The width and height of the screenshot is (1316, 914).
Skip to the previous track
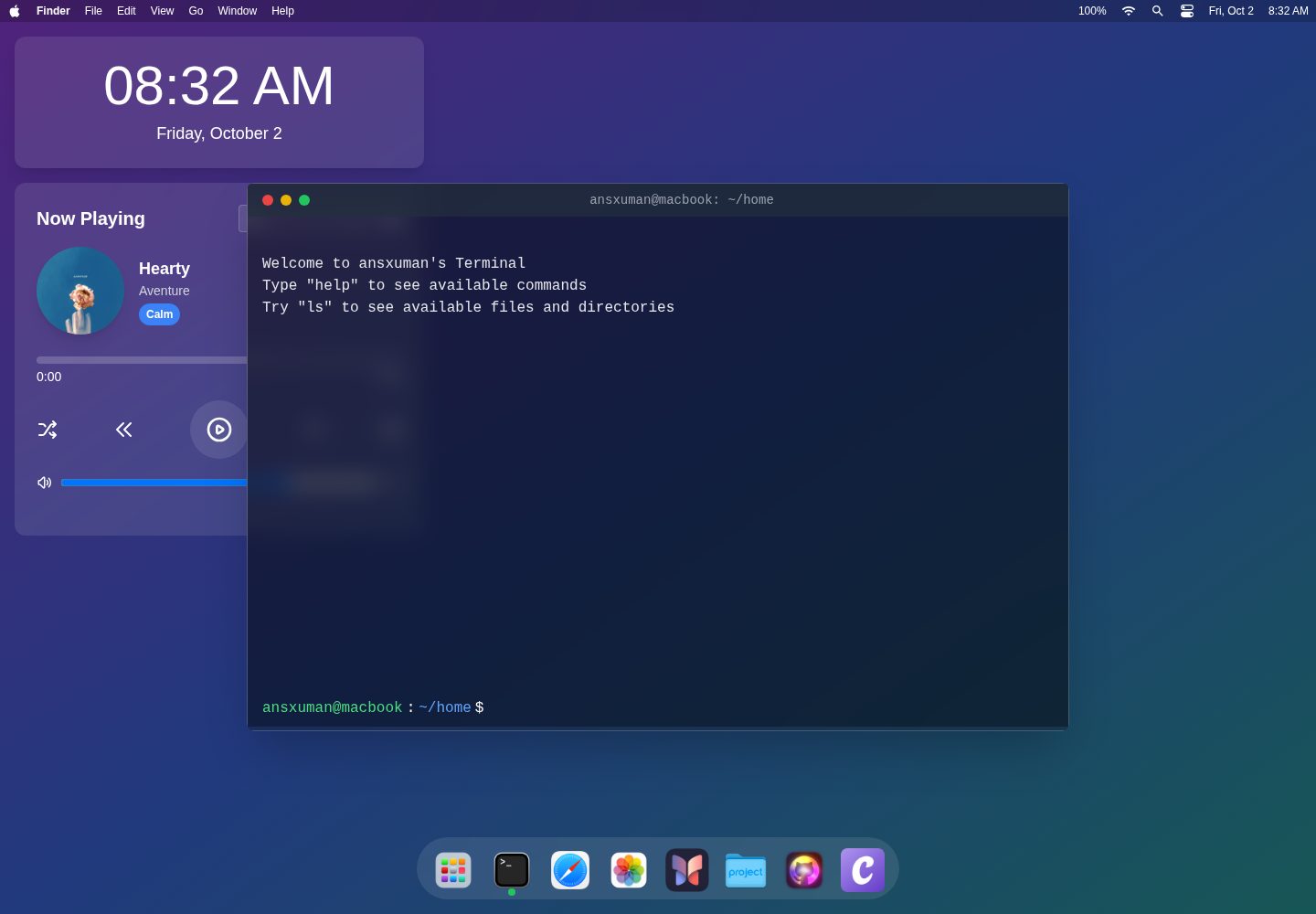124,430
